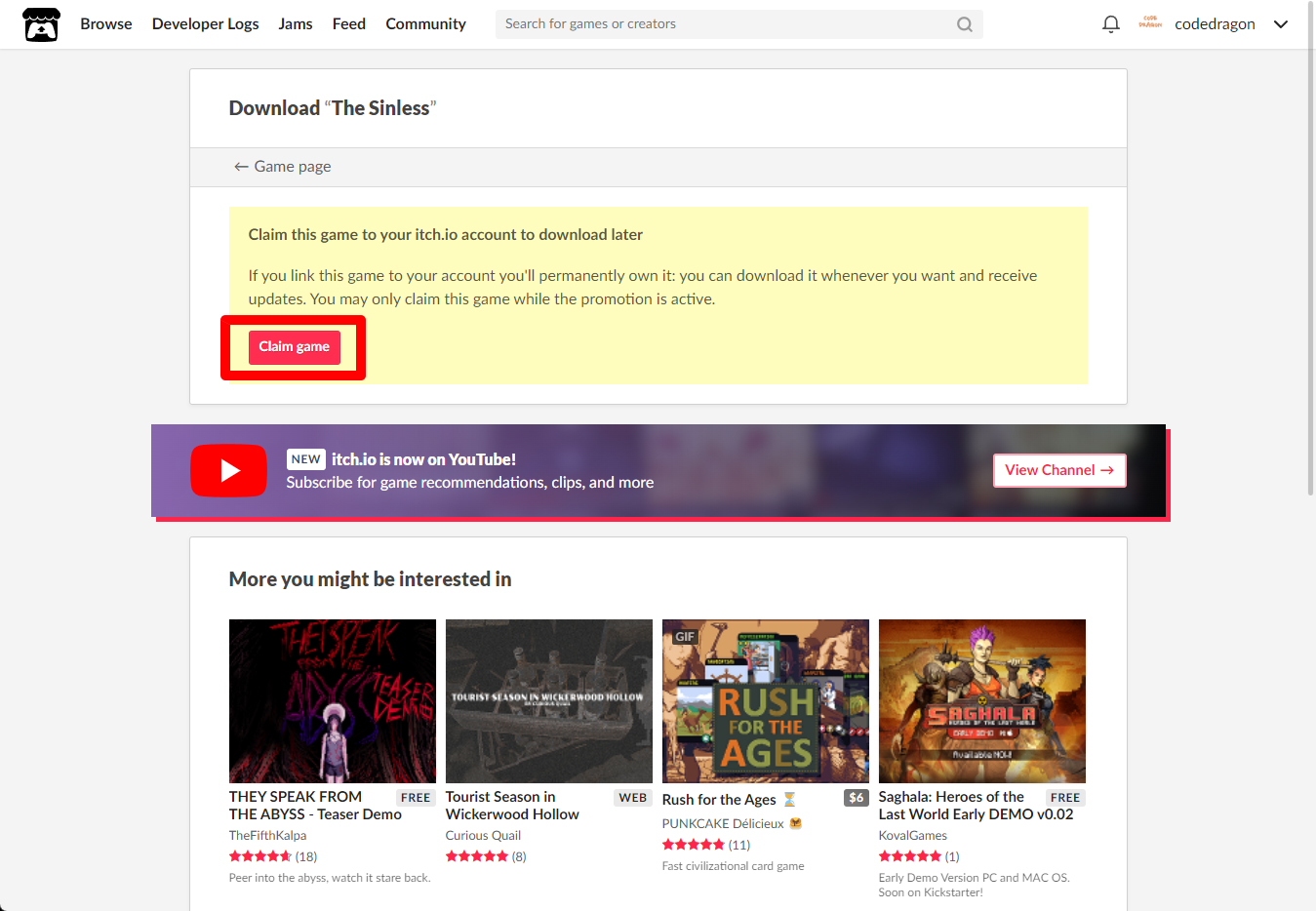This screenshot has height=911, width=1316.
Task: Expand the account dropdown arrow
Action: pos(1281,24)
